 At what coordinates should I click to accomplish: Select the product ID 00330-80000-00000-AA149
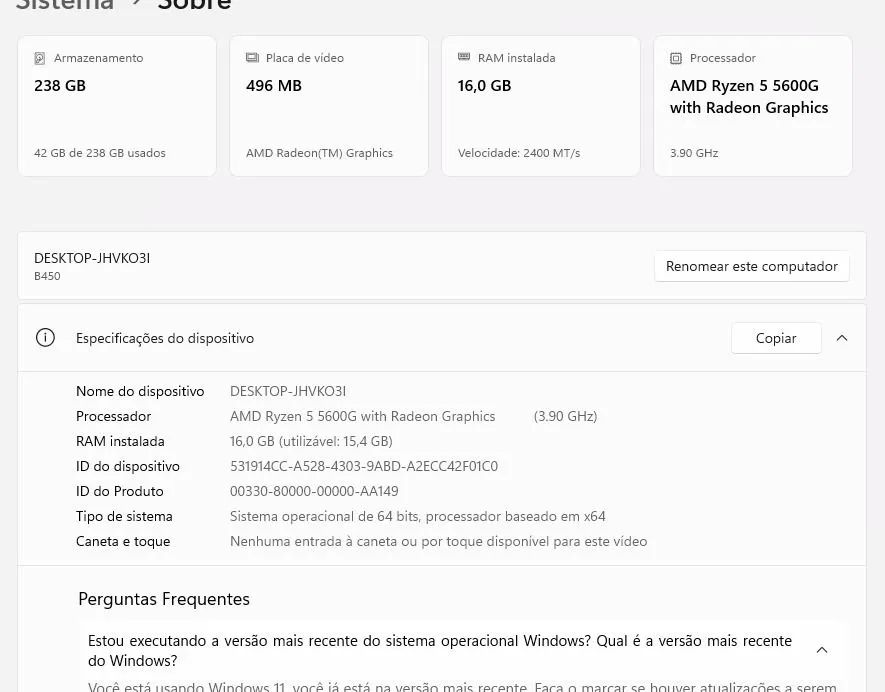tap(314, 491)
